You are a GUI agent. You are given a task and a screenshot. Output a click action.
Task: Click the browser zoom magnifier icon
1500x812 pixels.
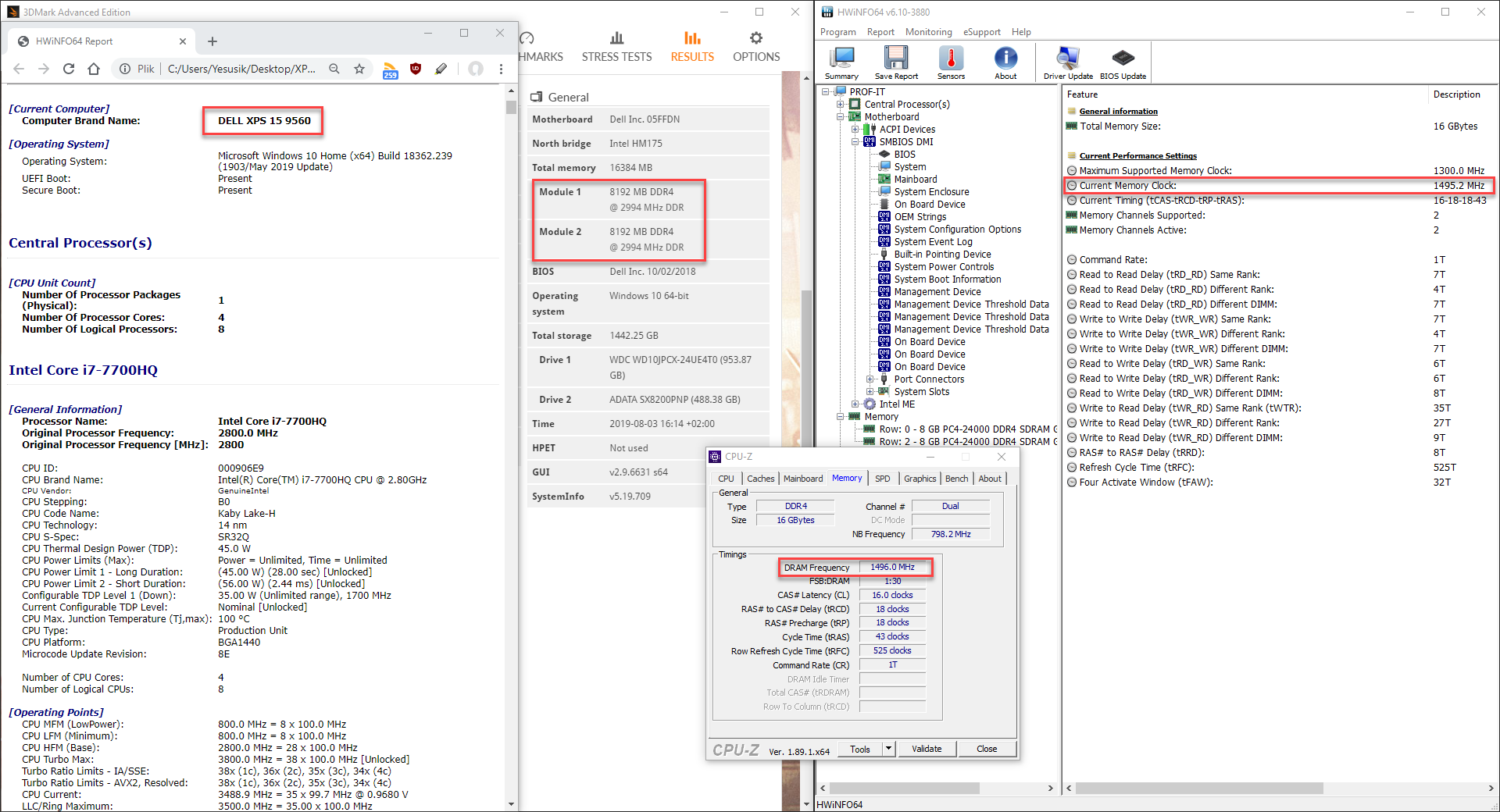pyautogui.click(x=334, y=69)
